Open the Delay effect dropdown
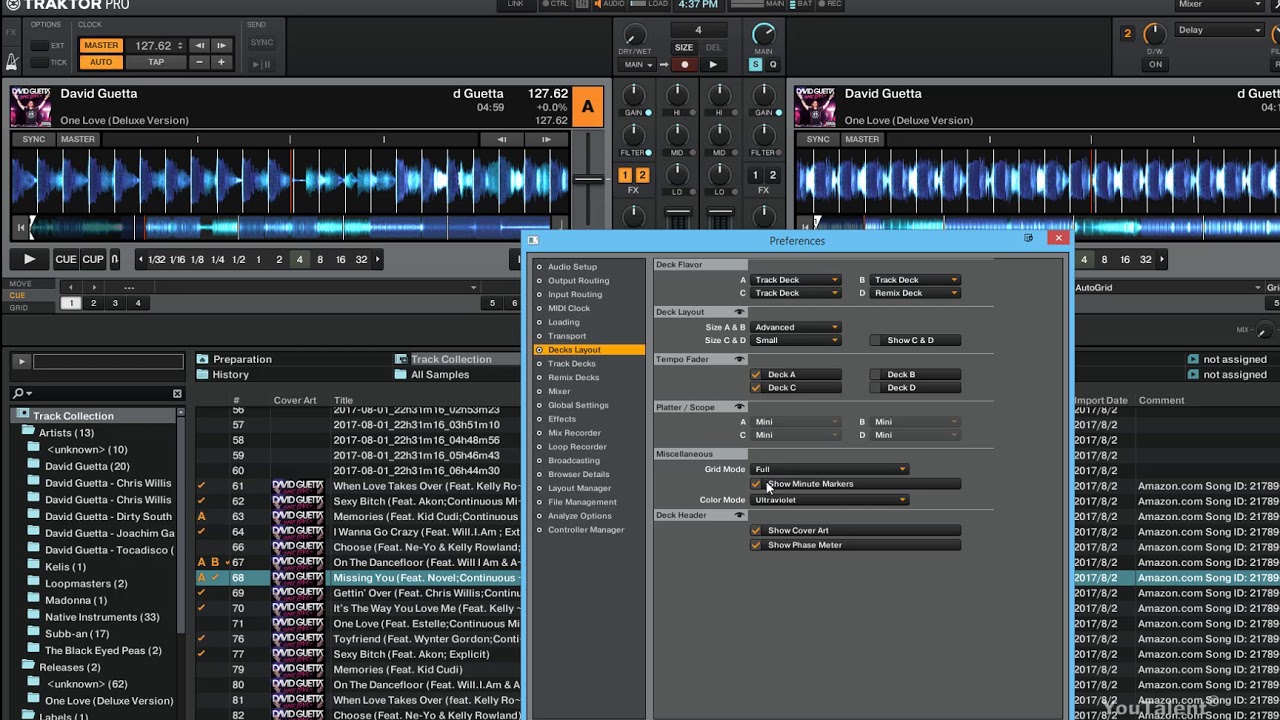Image resolution: width=1280 pixels, height=720 pixels. point(1220,30)
